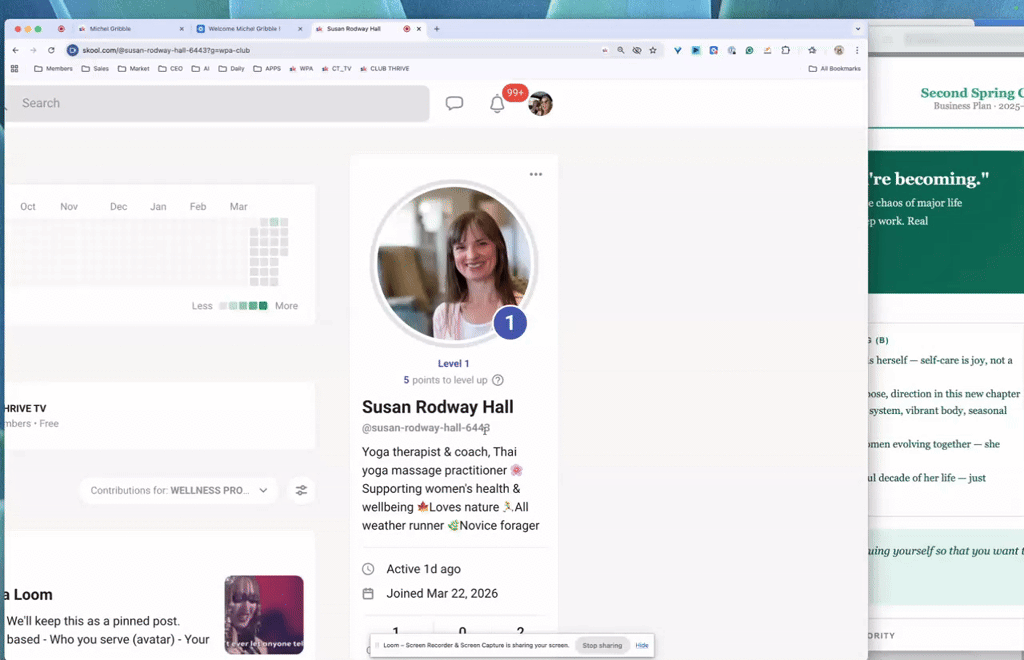The width and height of the screenshot is (1024, 660).
Task: Open the Loom post video thumbnail
Action: [264, 615]
